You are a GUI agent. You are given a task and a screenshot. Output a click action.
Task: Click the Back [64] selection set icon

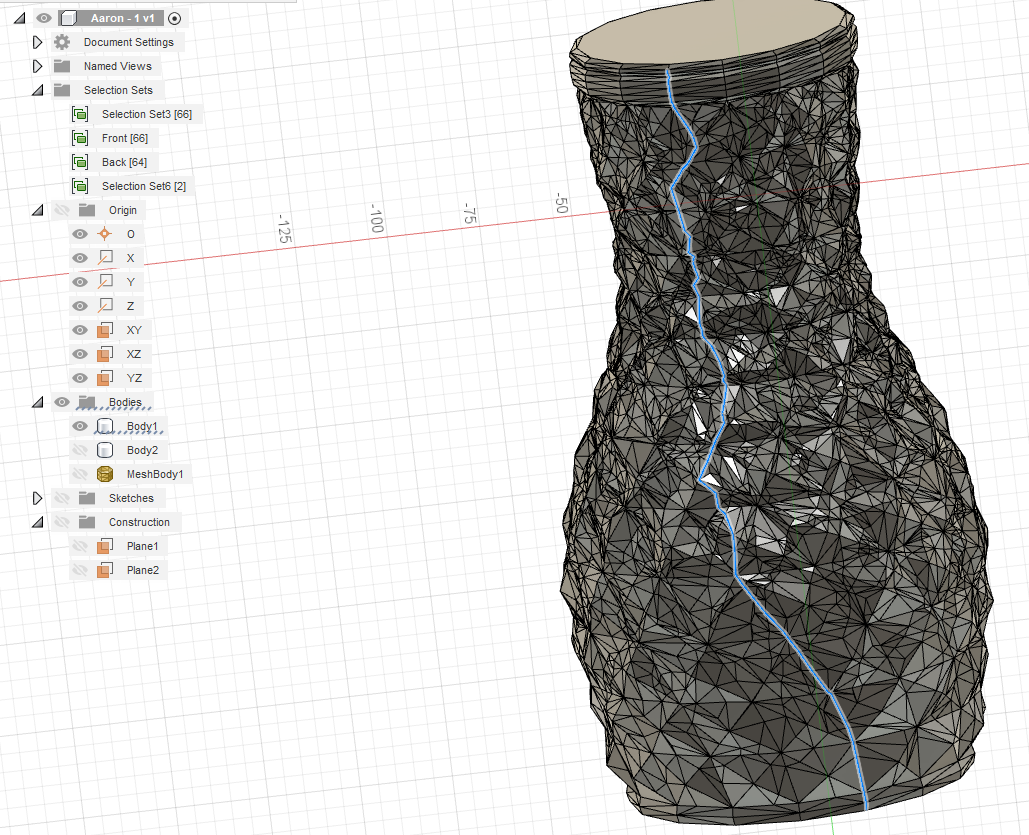80,162
